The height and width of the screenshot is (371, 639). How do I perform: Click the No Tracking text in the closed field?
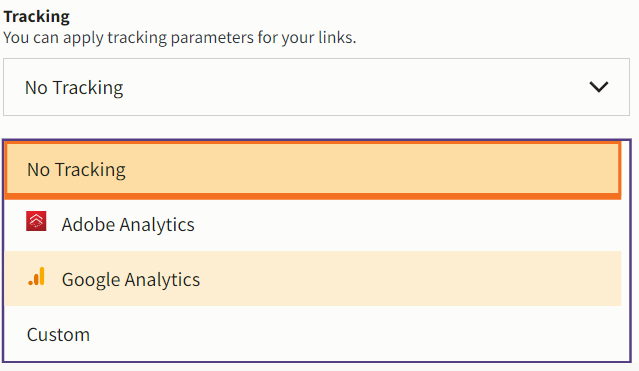pyautogui.click(x=74, y=88)
